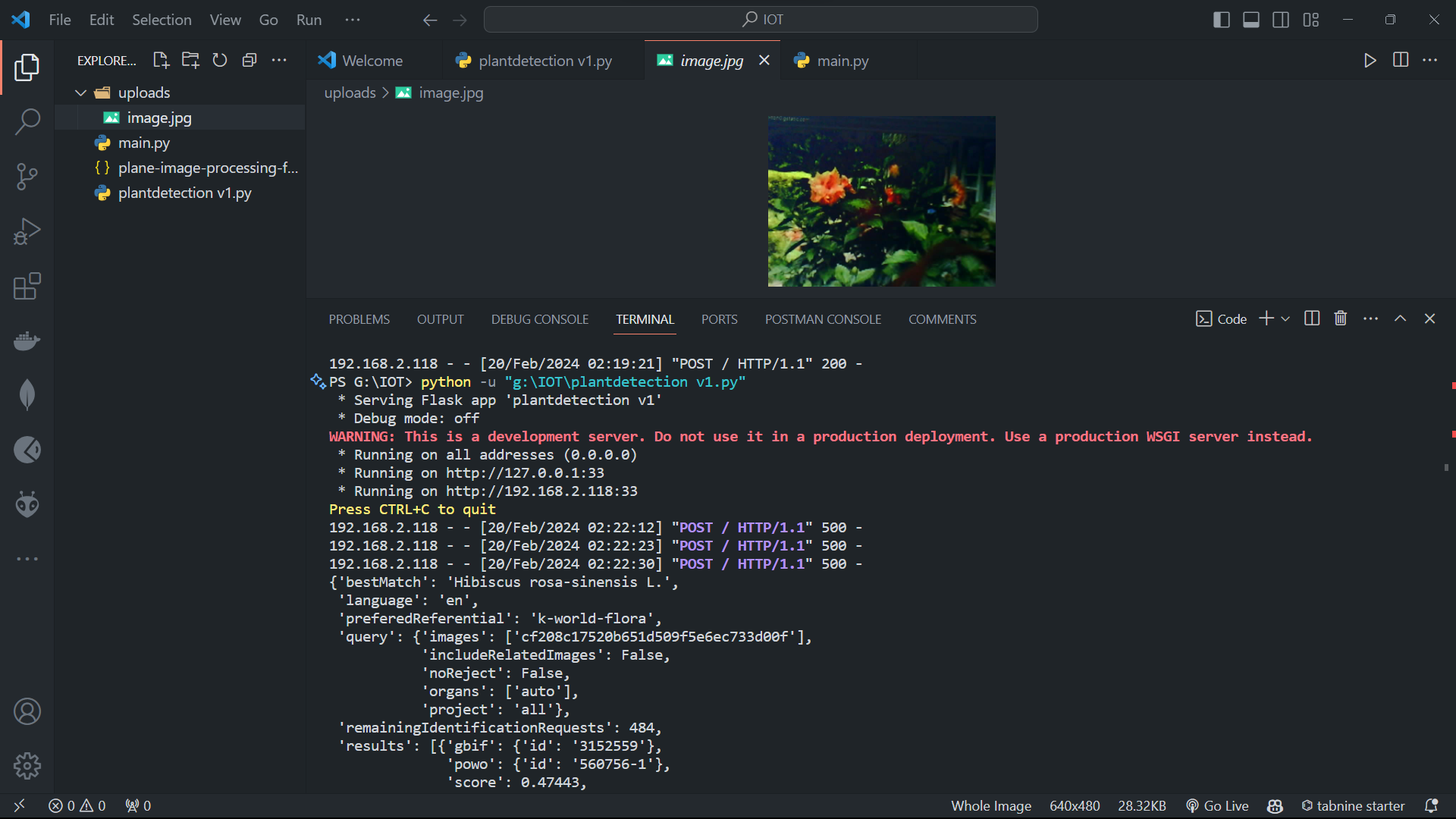The height and width of the screenshot is (819, 1456).
Task: Open Copilot status icon in status bar
Action: click(x=1275, y=805)
